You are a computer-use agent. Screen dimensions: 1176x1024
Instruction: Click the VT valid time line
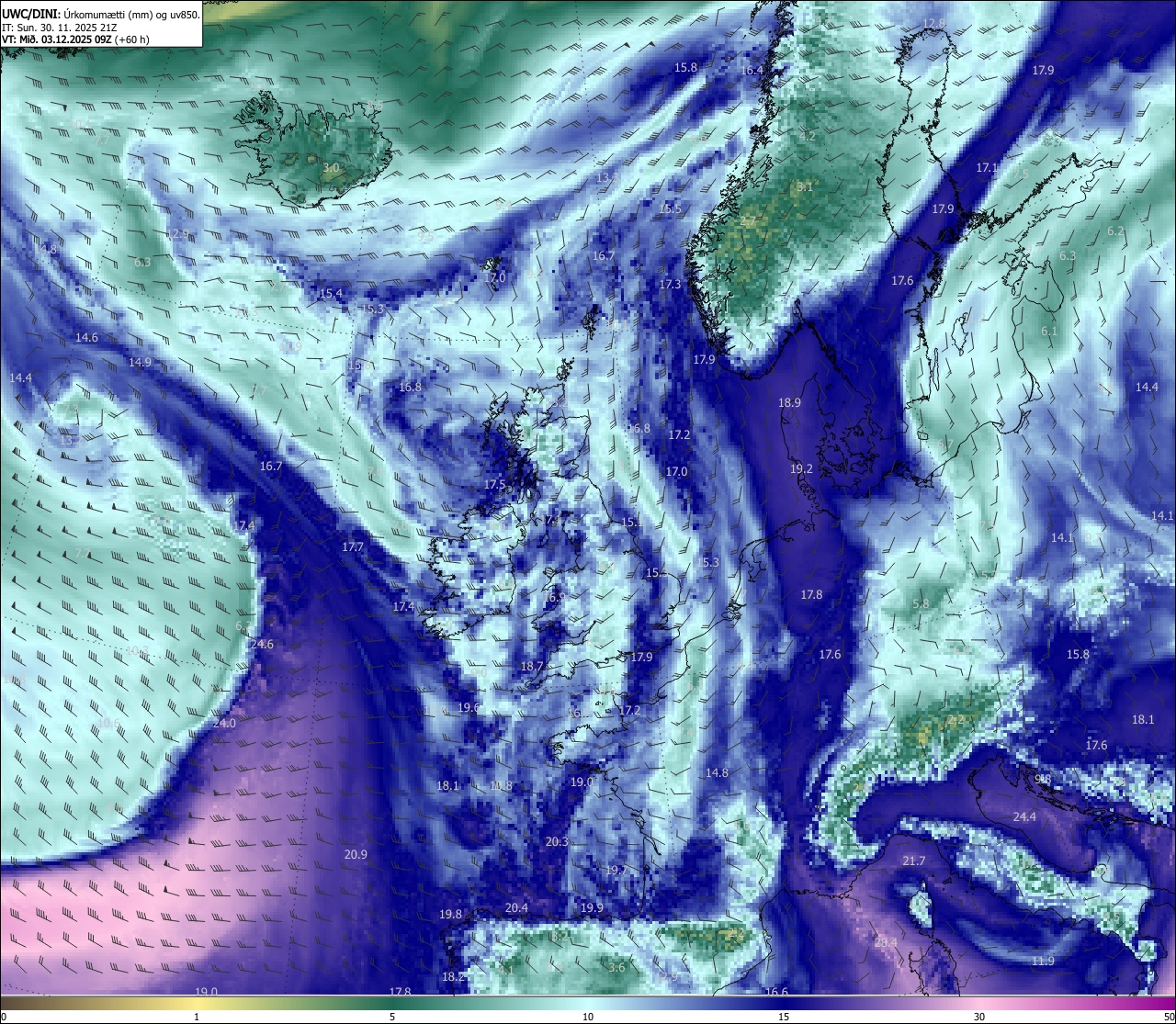click(75, 39)
